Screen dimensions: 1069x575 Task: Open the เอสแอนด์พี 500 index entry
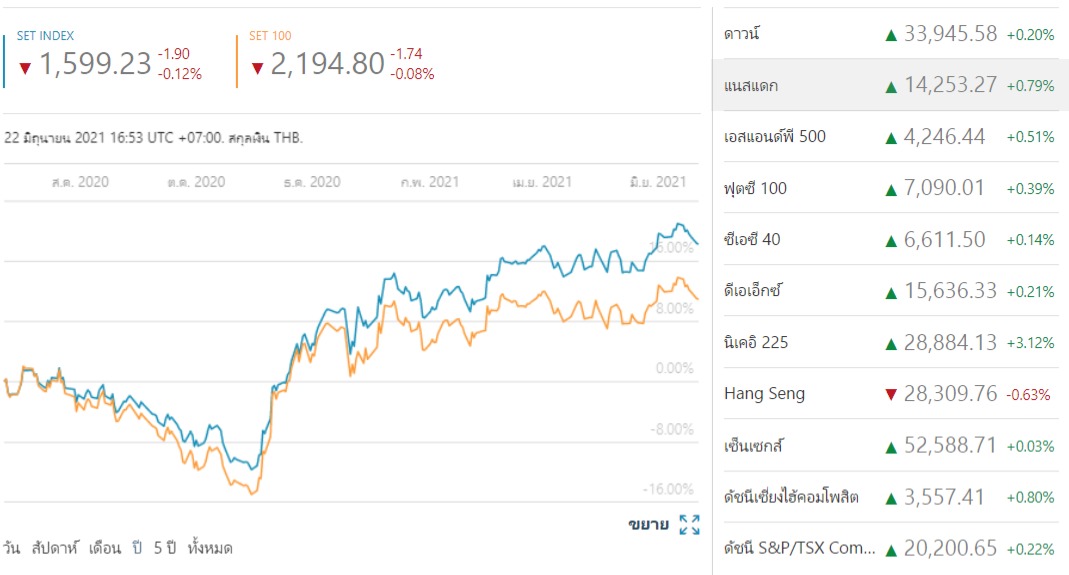[x=774, y=137]
